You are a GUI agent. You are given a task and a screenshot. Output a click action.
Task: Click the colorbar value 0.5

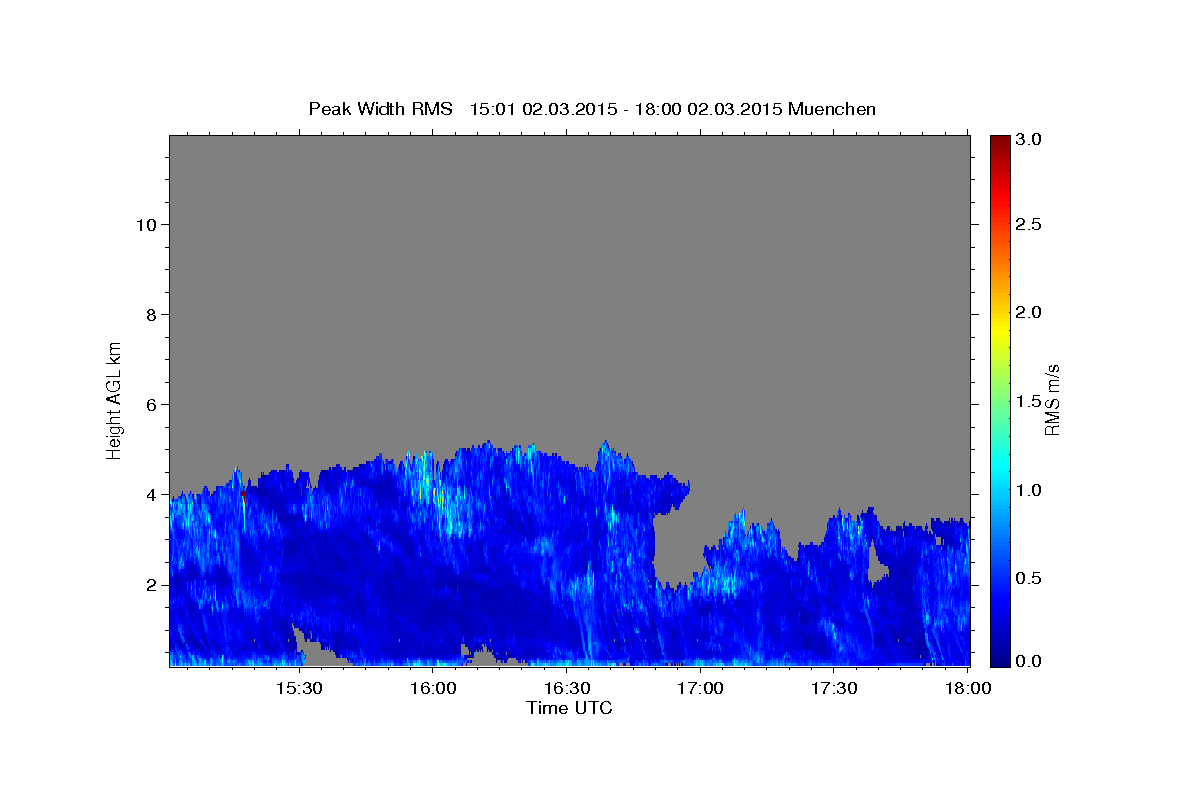(x=1027, y=577)
